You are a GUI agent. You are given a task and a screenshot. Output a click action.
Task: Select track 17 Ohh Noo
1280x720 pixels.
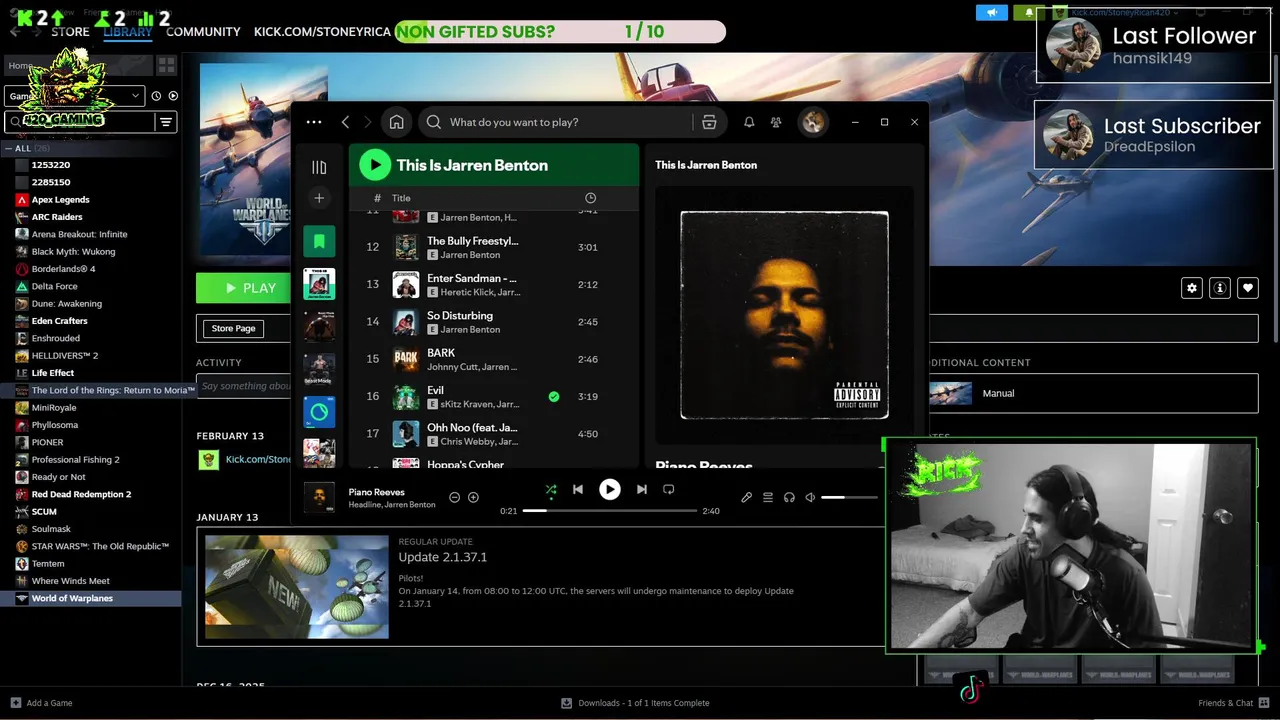pos(493,434)
